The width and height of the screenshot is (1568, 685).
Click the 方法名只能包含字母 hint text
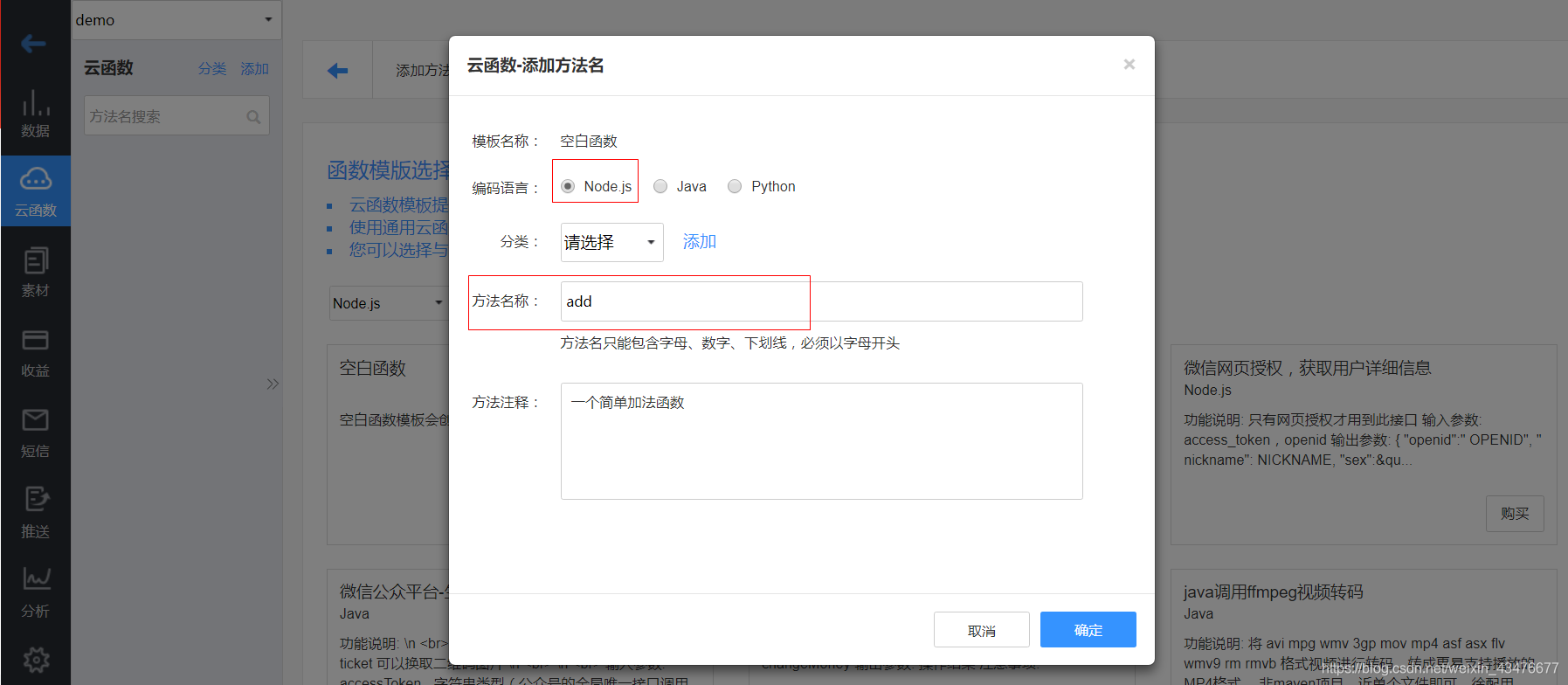click(730, 343)
